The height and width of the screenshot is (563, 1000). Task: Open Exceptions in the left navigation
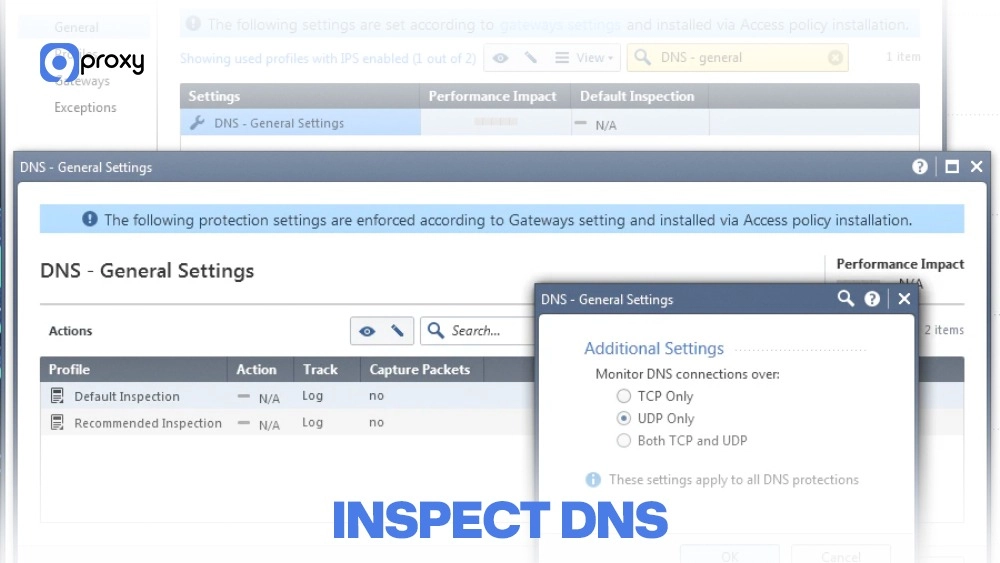click(85, 107)
